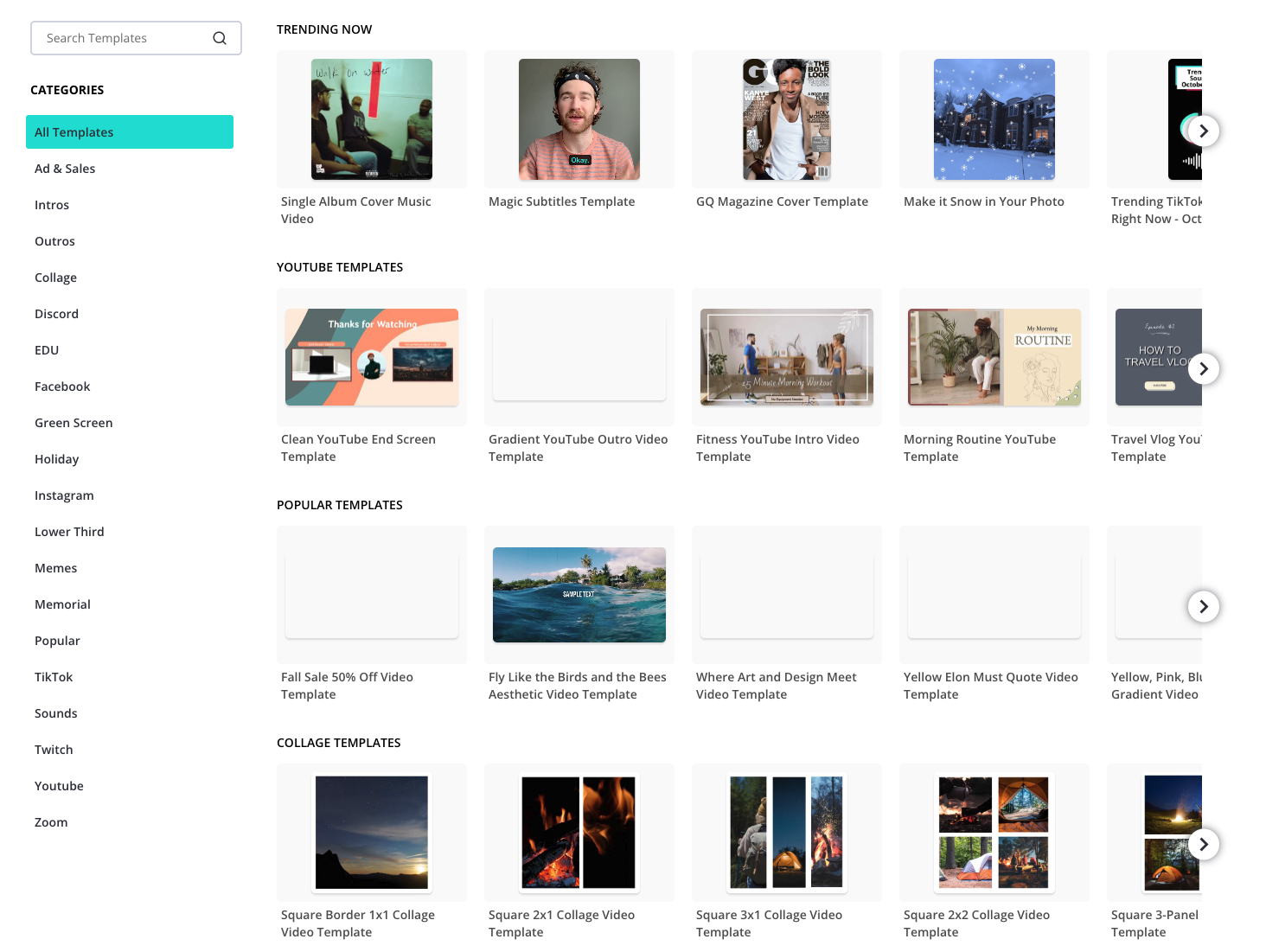
Task: Advance YouTube Templates carousel with right arrow
Action: click(1203, 368)
